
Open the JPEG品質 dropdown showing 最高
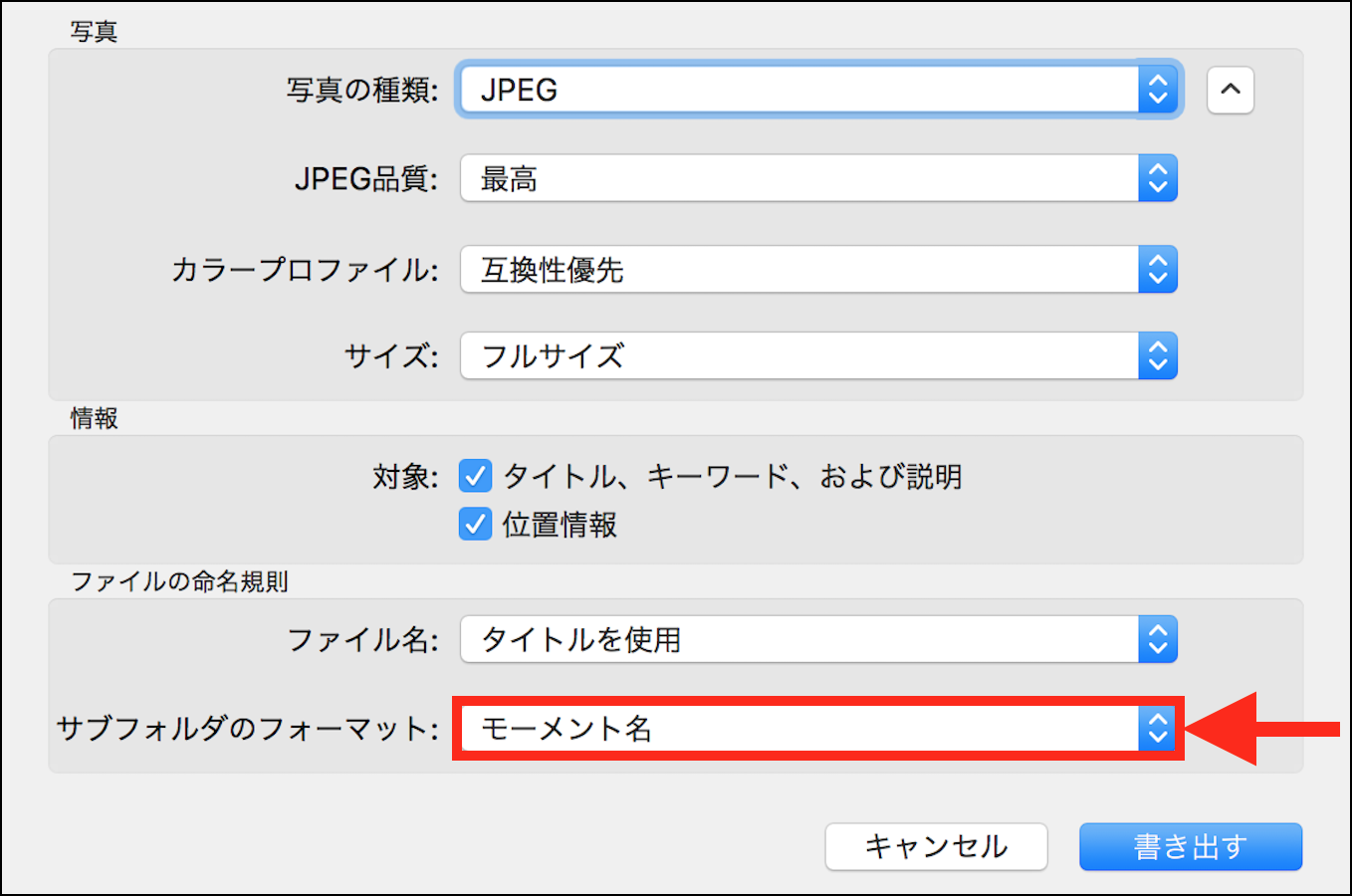[x=798, y=179]
